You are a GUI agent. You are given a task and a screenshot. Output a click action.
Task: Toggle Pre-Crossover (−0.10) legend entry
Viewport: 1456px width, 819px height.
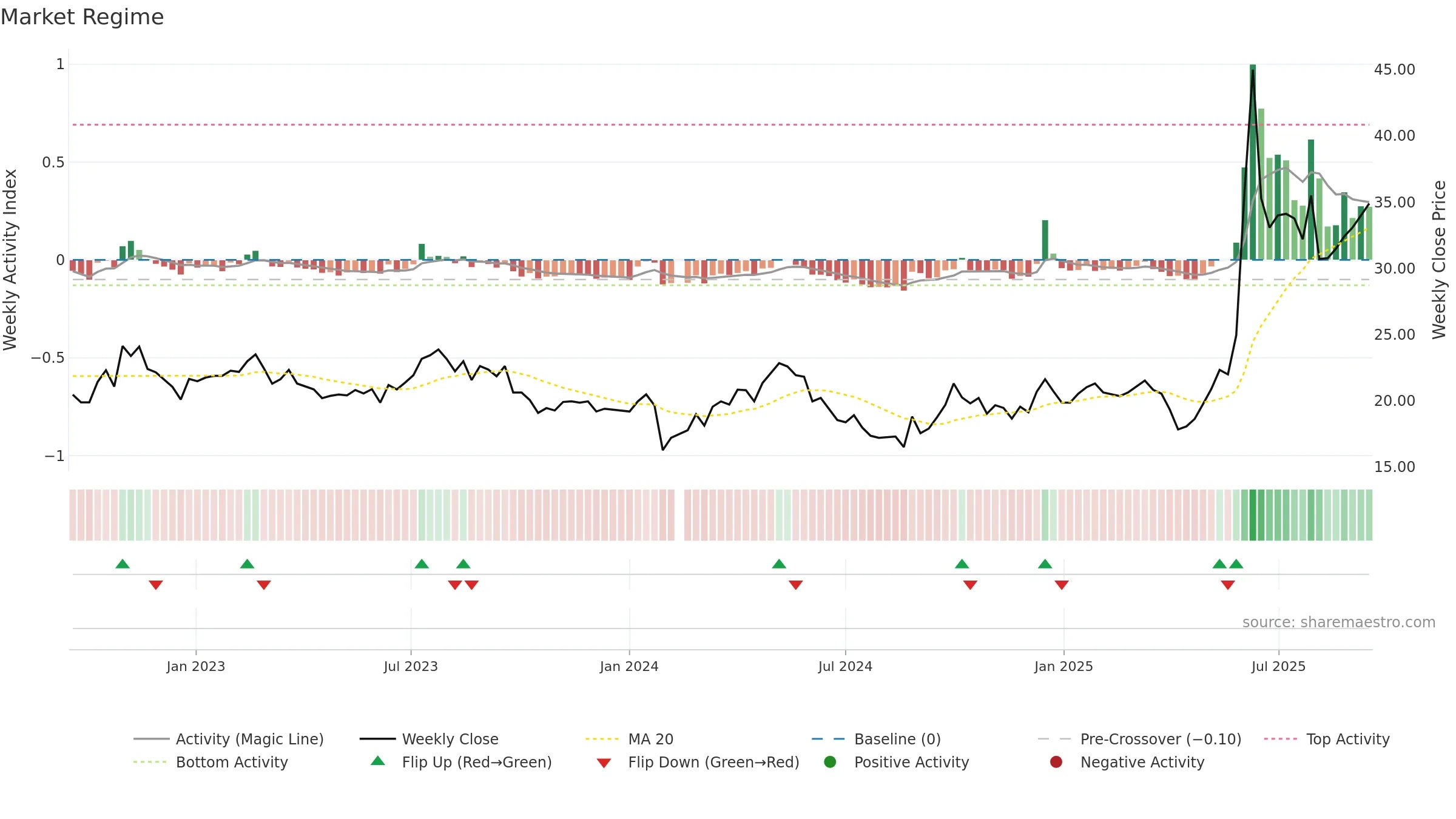[x=1139, y=739]
